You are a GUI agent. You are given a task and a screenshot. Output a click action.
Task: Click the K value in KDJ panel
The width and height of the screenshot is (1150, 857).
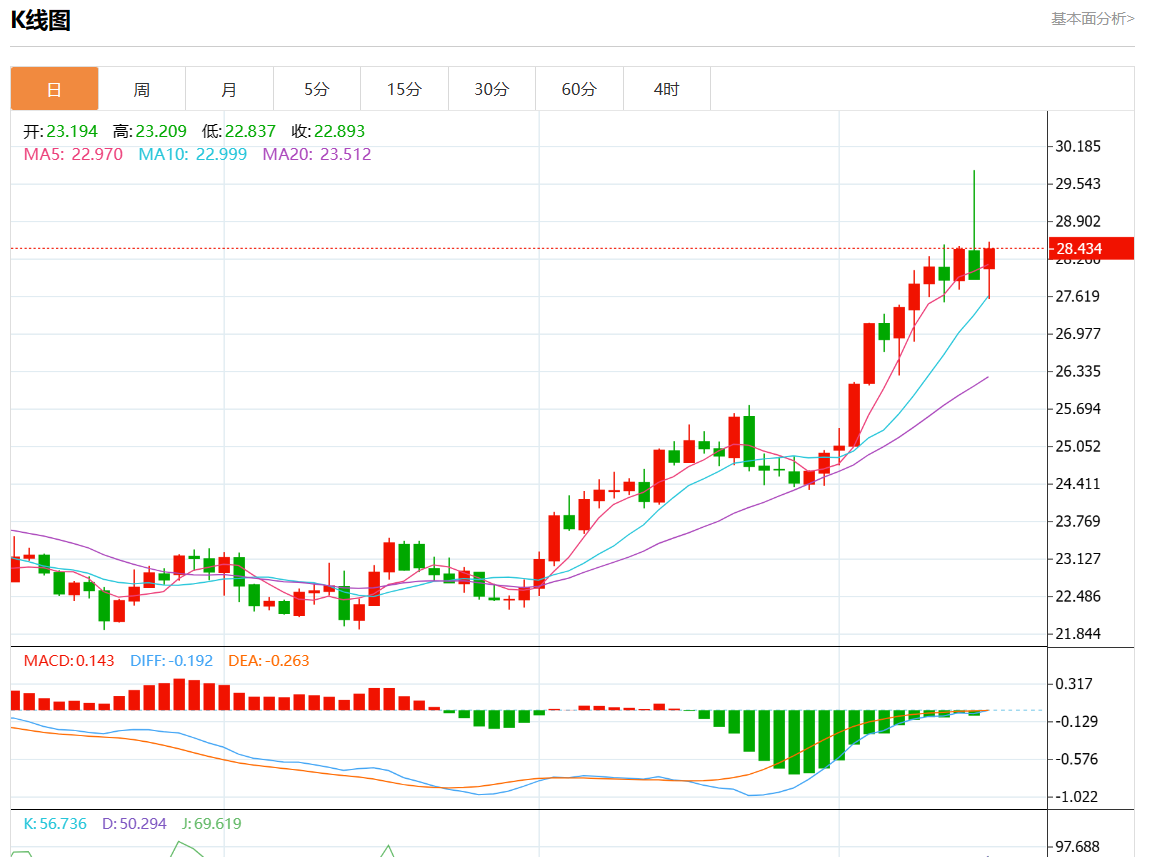point(55,824)
